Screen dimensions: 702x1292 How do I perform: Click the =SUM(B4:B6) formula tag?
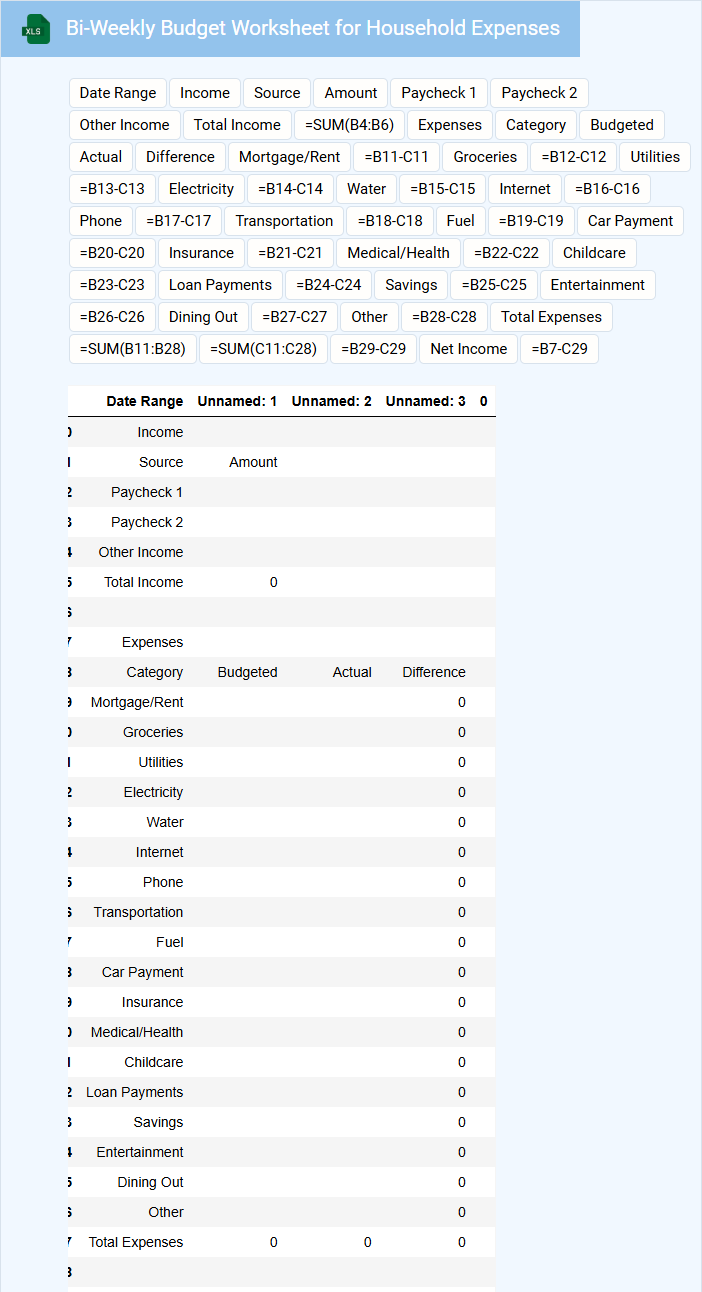[x=350, y=125]
